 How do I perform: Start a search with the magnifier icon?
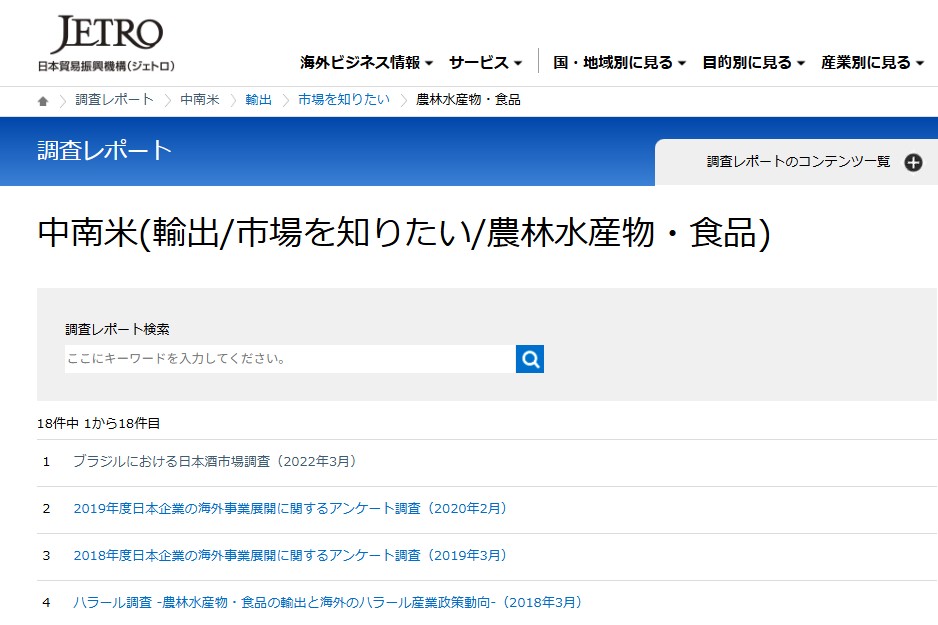coord(530,358)
